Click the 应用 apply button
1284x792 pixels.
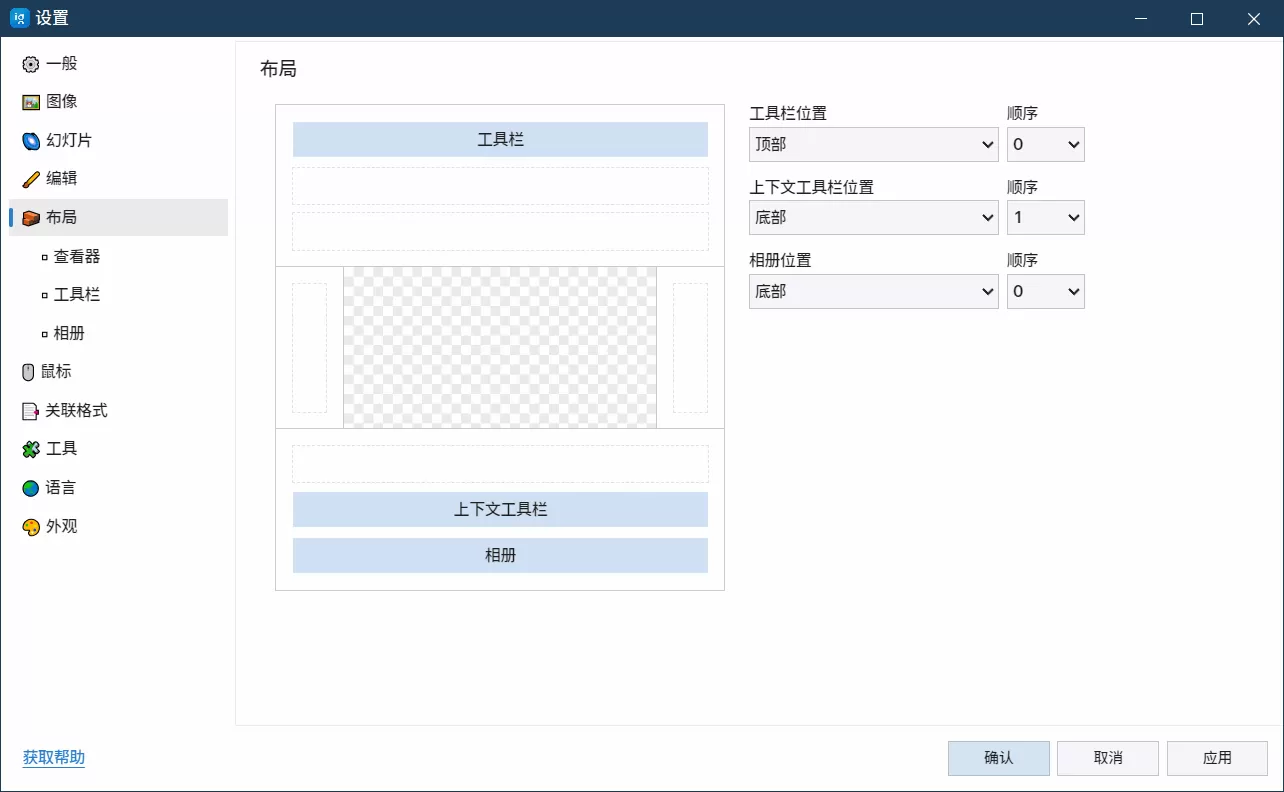[1217, 757]
